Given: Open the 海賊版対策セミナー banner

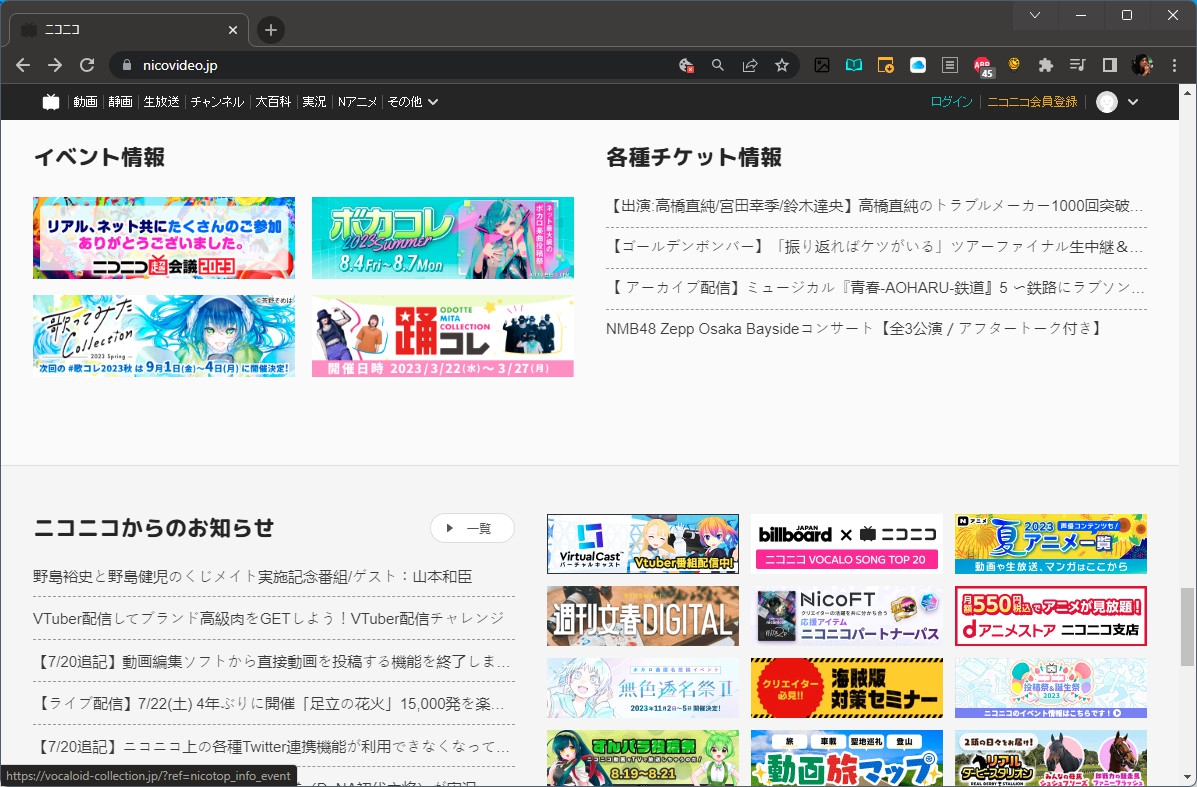Looking at the screenshot, I should pos(847,688).
